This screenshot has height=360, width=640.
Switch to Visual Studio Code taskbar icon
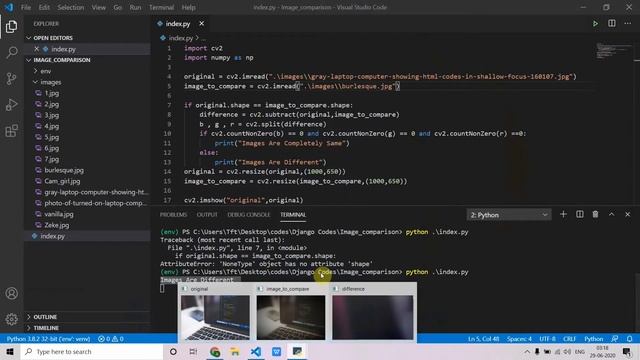pyautogui.click(x=256, y=351)
